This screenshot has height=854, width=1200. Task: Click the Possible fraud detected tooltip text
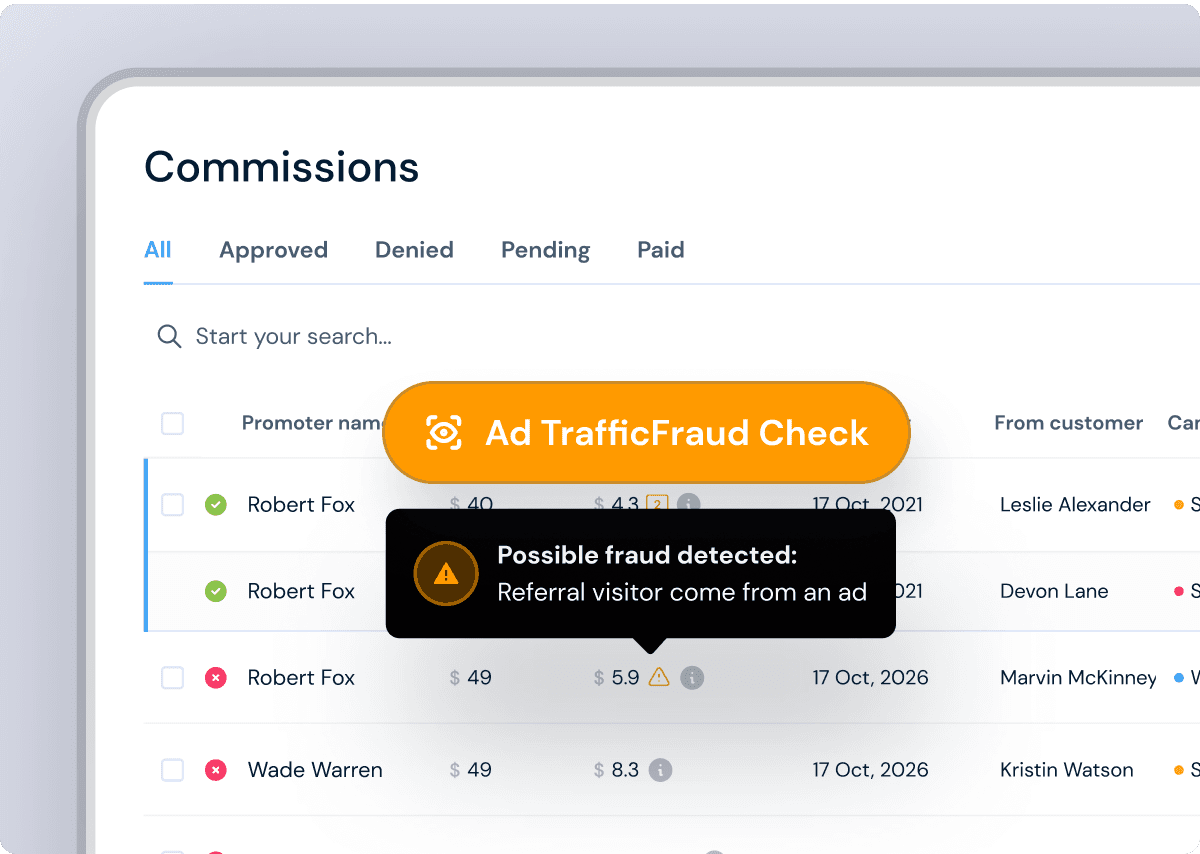coord(647,556)
